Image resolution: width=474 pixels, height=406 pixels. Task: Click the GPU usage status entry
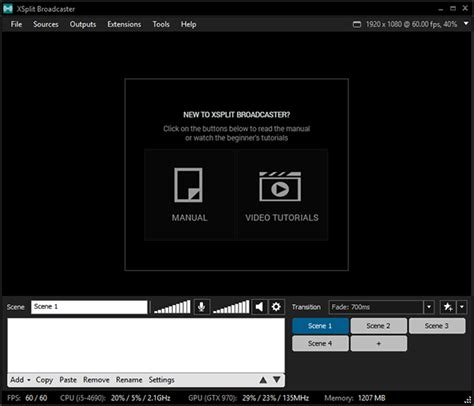coord(249,398)
